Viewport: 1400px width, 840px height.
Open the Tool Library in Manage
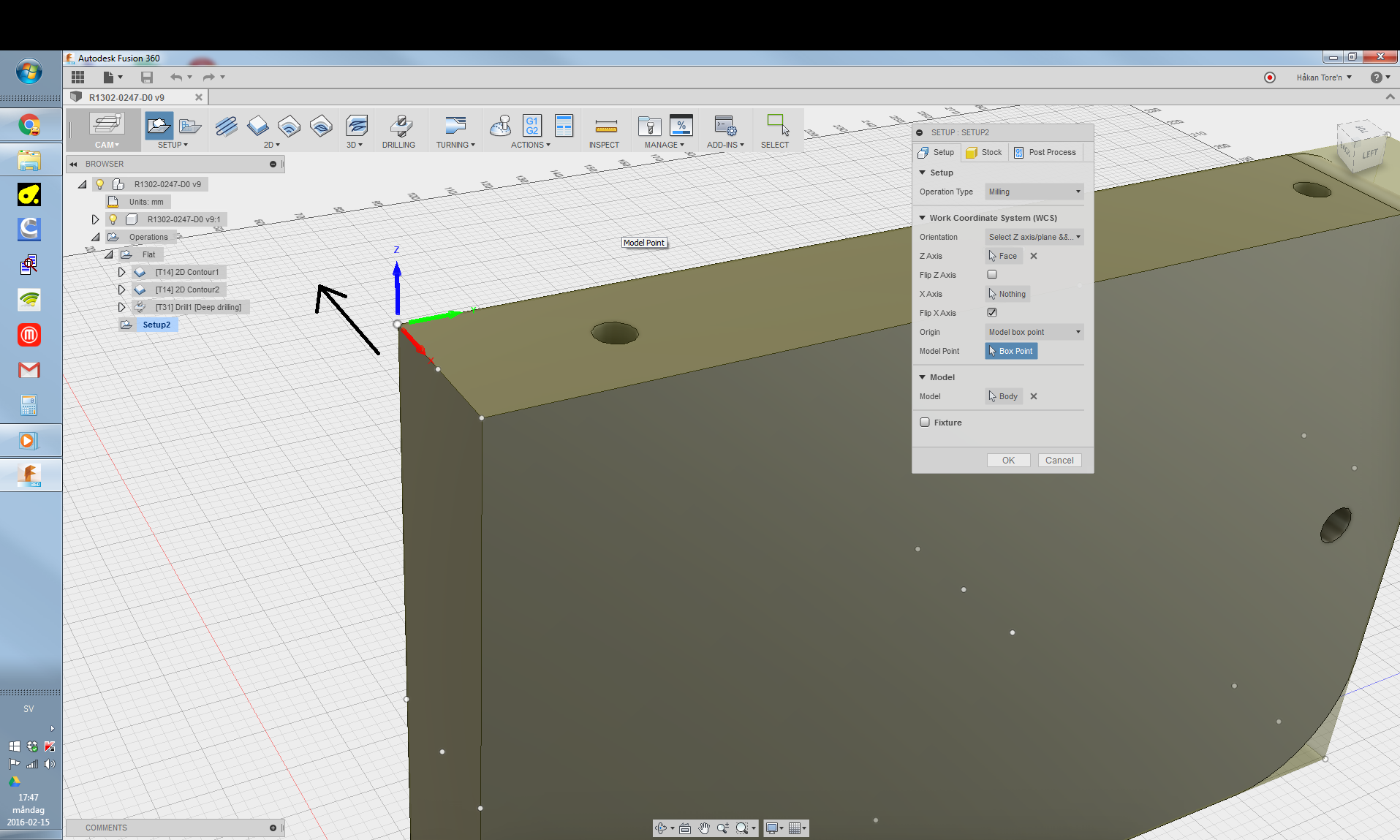[648, 126]
